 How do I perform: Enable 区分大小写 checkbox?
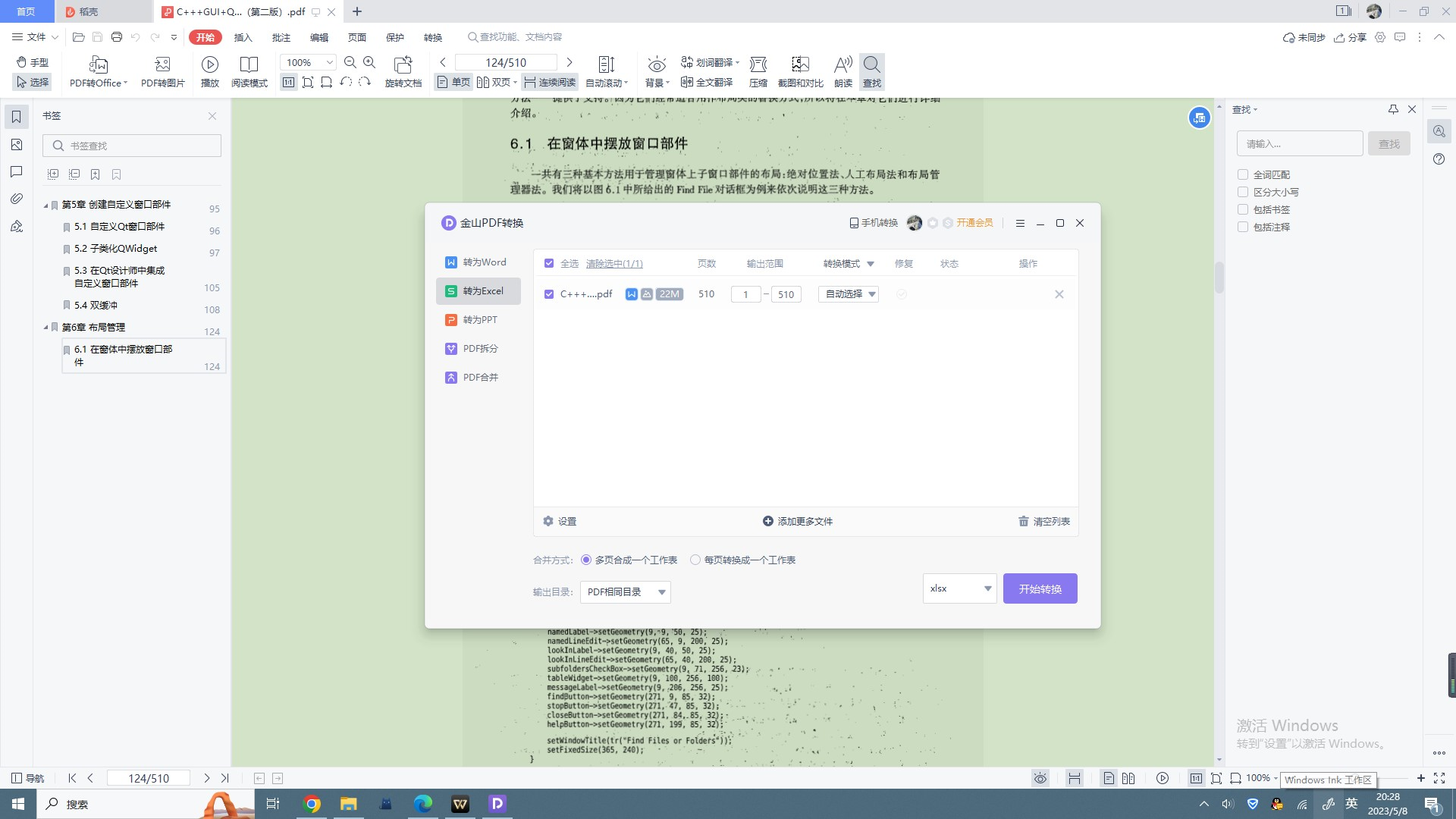pyautogui.click(x=1243, y=192)
